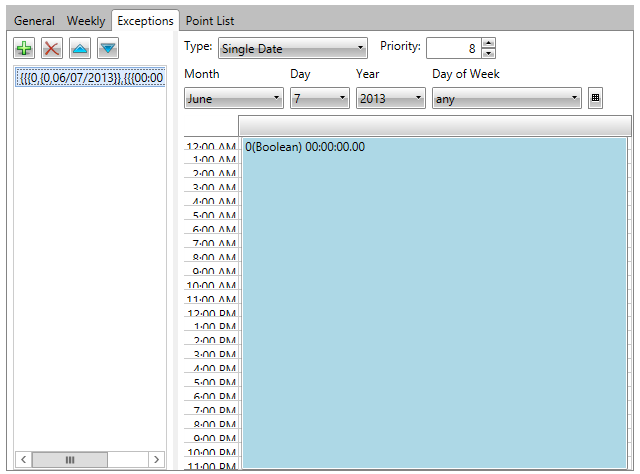Decrease the Priority value with down spinner
640x474 pixels.
[488, 54]
